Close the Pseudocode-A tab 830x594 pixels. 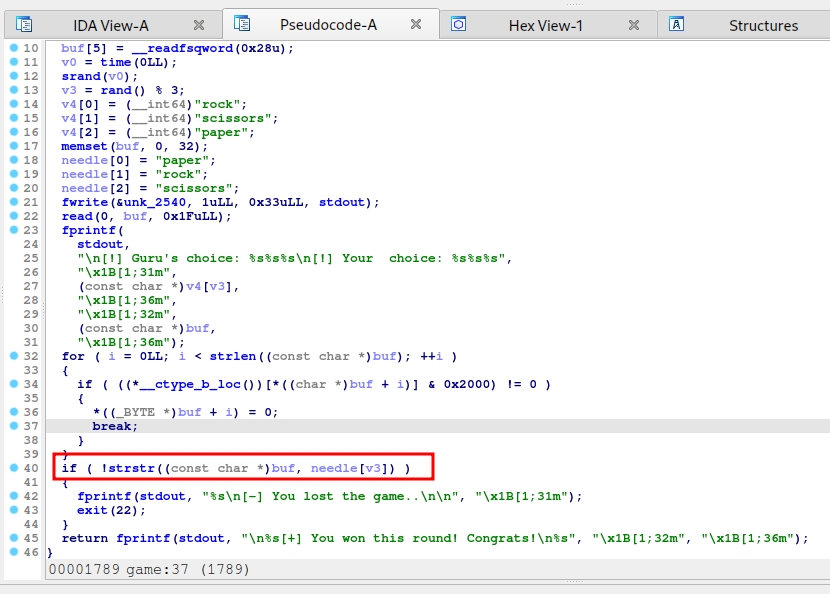[x=416, y=25]
